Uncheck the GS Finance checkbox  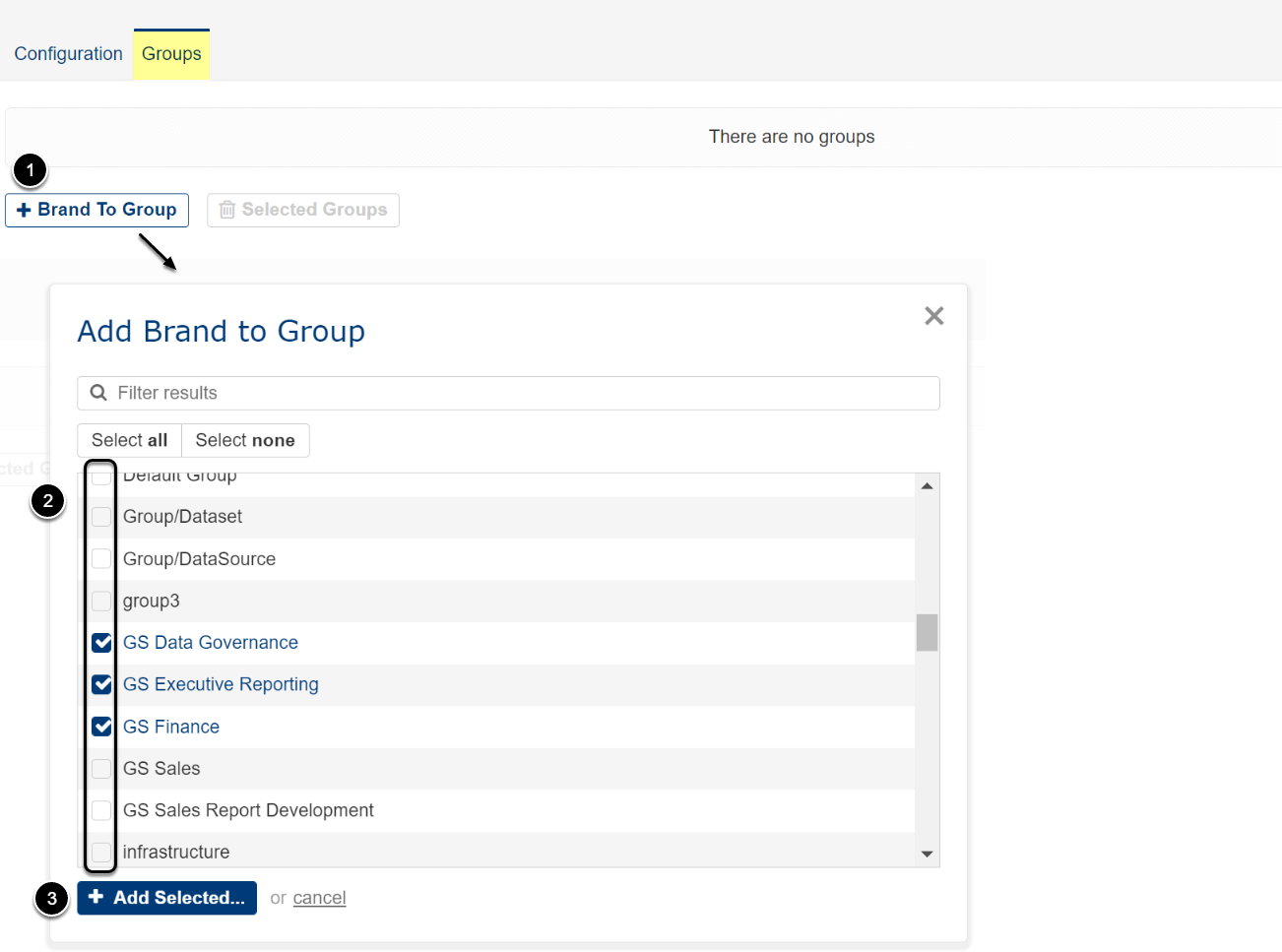pyautogui.click(x=101, y=727)
